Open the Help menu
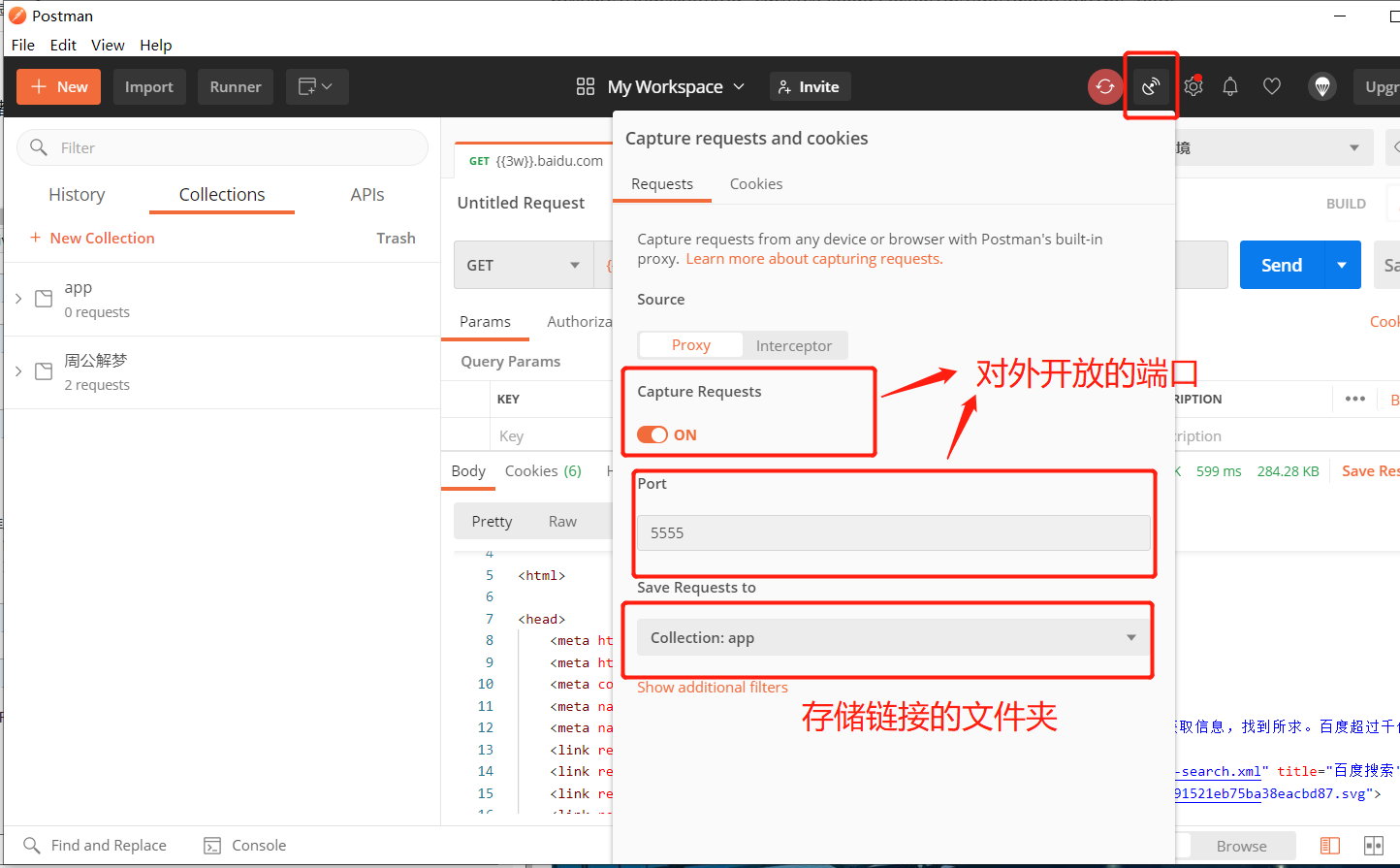Screen dimensions: 1400x868 click(x=155, y=45)
